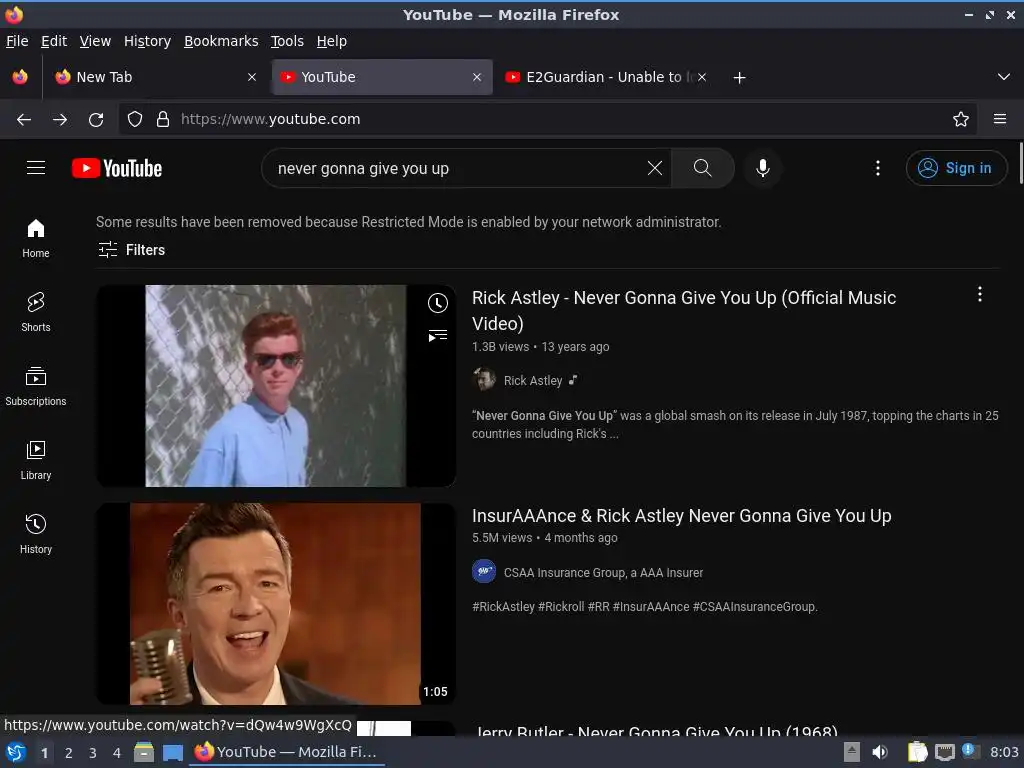
Task: Go back to the previous page
Action: pos(24,120)
